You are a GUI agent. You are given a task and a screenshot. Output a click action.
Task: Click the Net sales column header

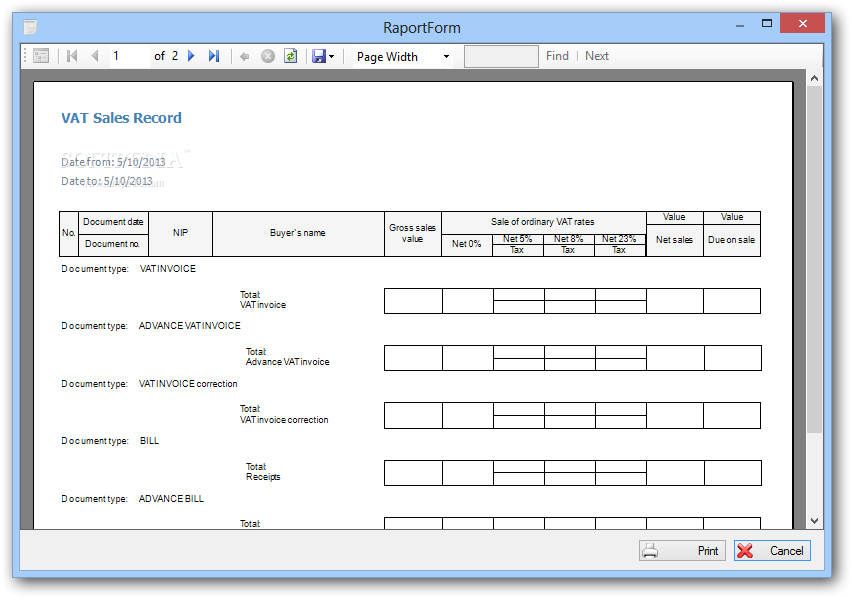[674, 240]
